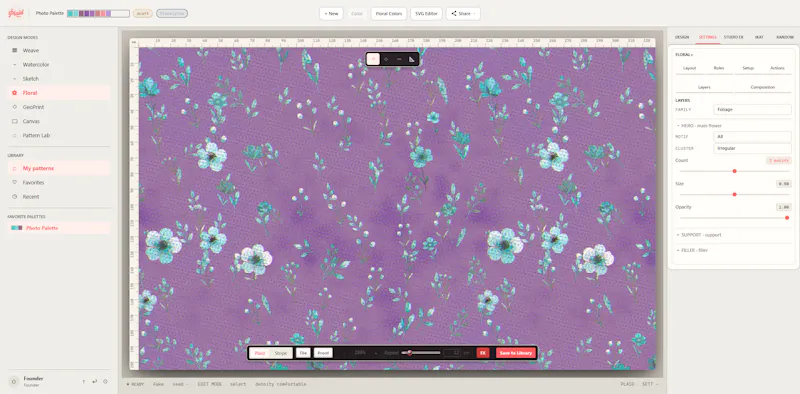Open the Roles sub-tab
The image size is (800, 394).
(x=719, y=68)
